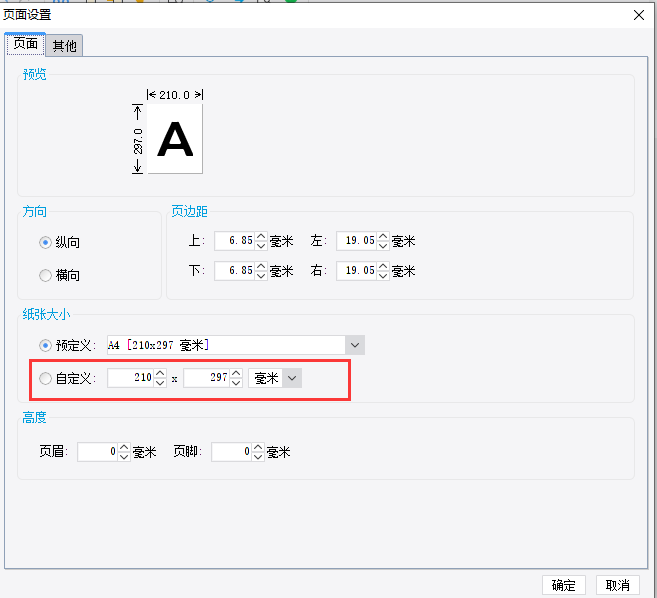Increase the left margin with up arrow
The image size is (657, 598).
coord(383,236)
